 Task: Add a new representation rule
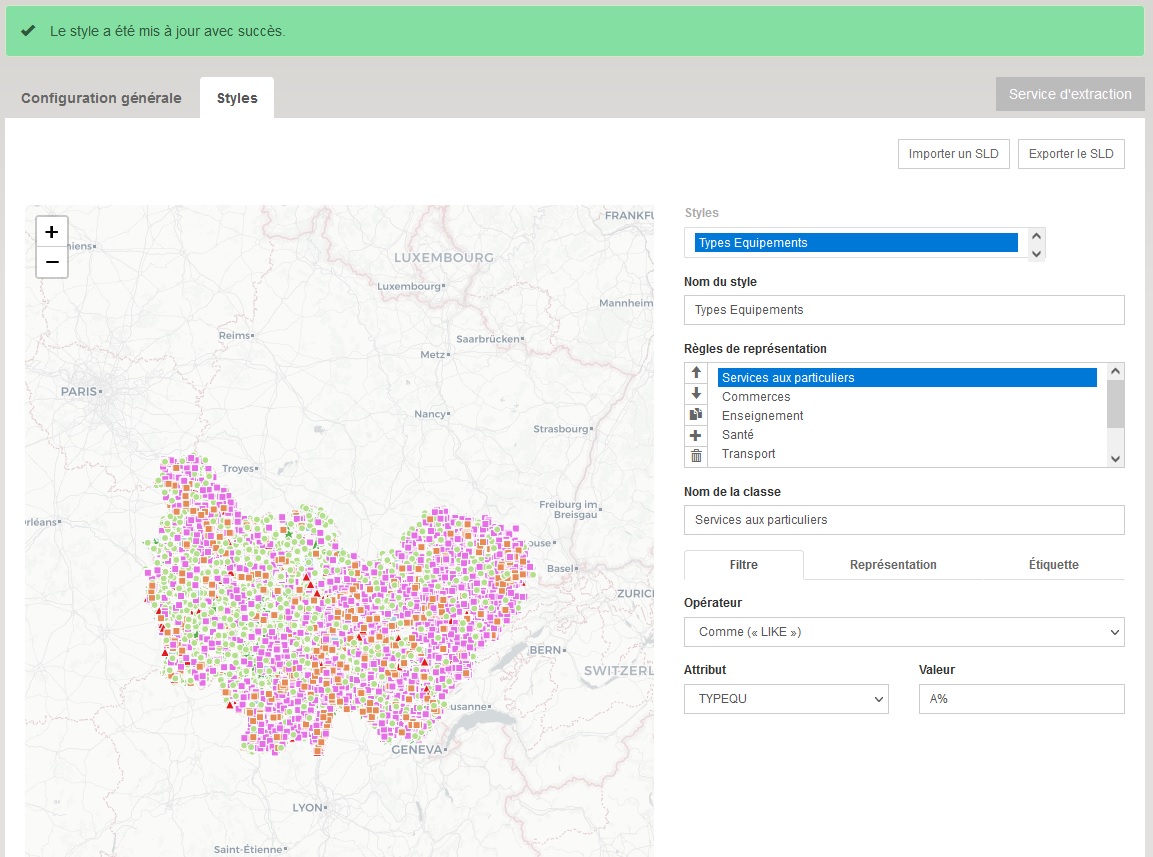coord(696,435)
